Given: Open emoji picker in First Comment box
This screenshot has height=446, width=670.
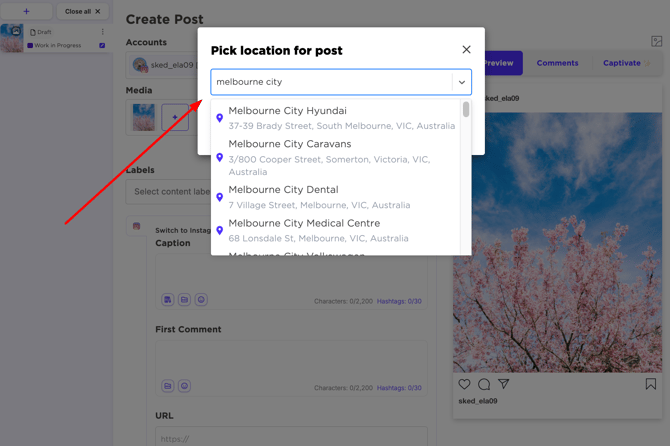Looking at the screenshot, I should point(184,386).
